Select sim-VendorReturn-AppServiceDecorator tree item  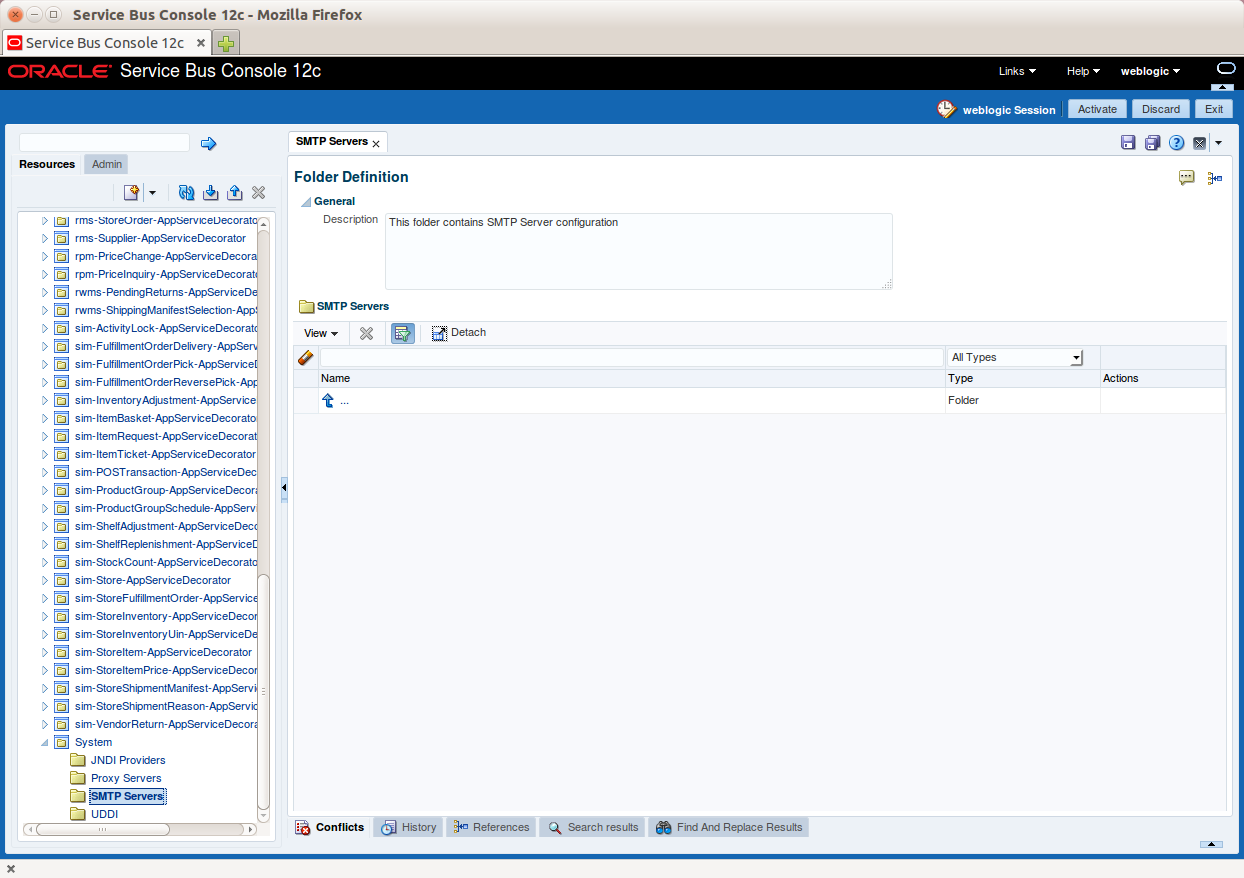coord(166,724)
